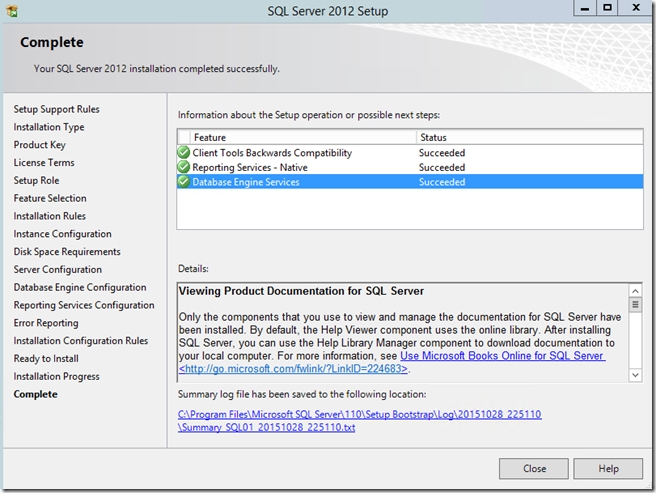Click the Installation Configuration Rules step
Screen dimensions: 656x493
[81, 341]
